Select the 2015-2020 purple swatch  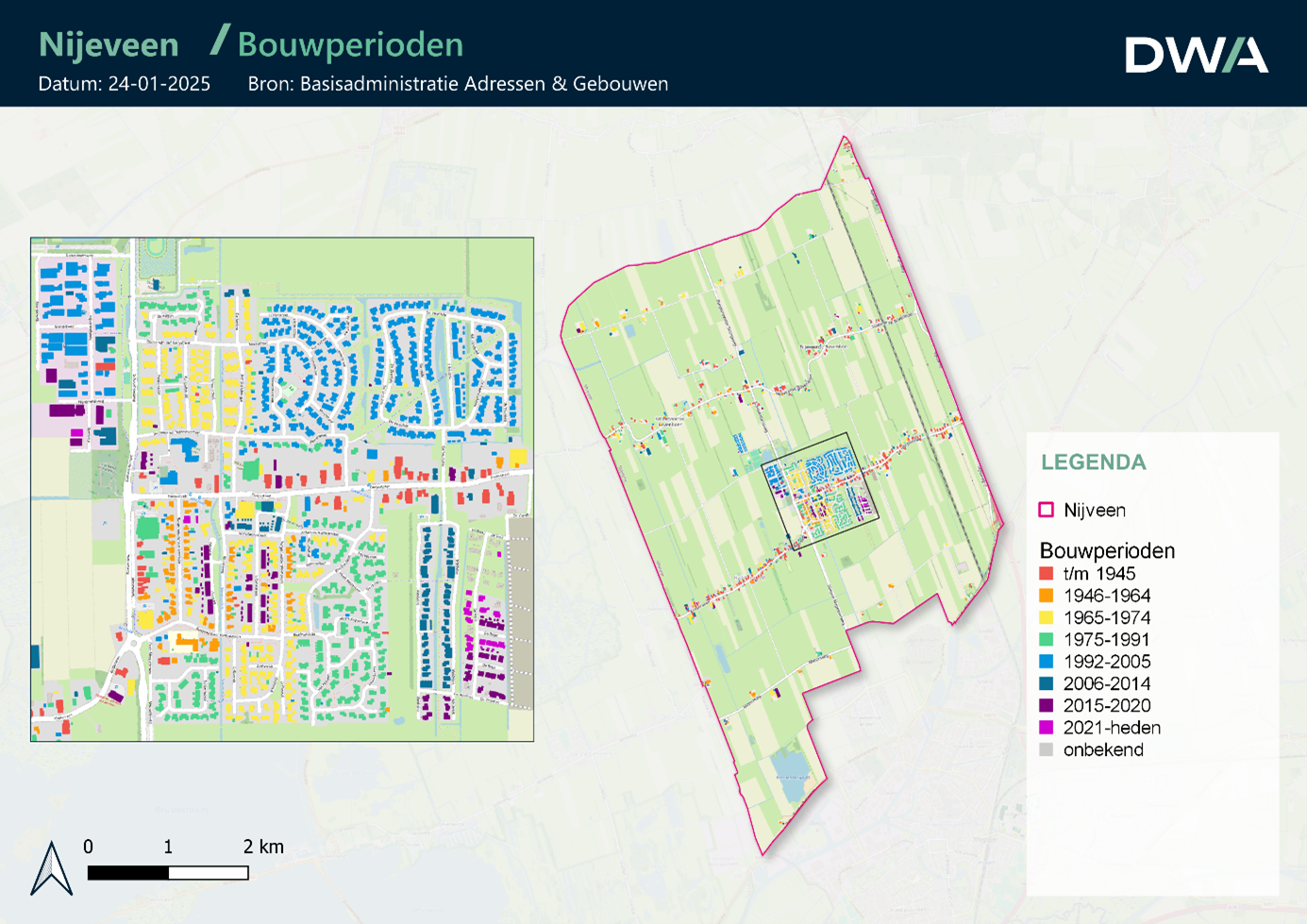[x=1046, y=705]
